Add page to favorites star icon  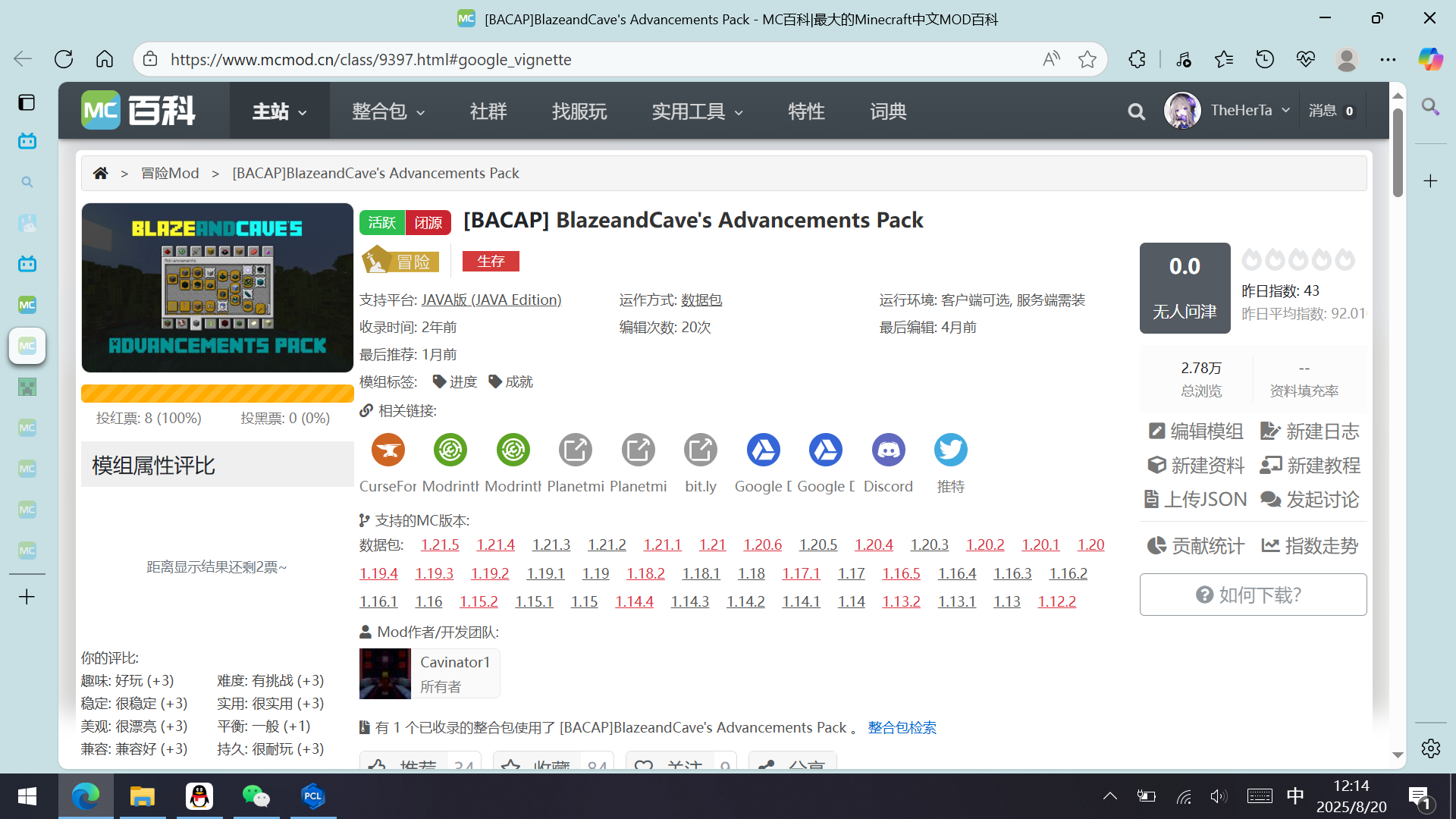click(x=1087, y=59)
